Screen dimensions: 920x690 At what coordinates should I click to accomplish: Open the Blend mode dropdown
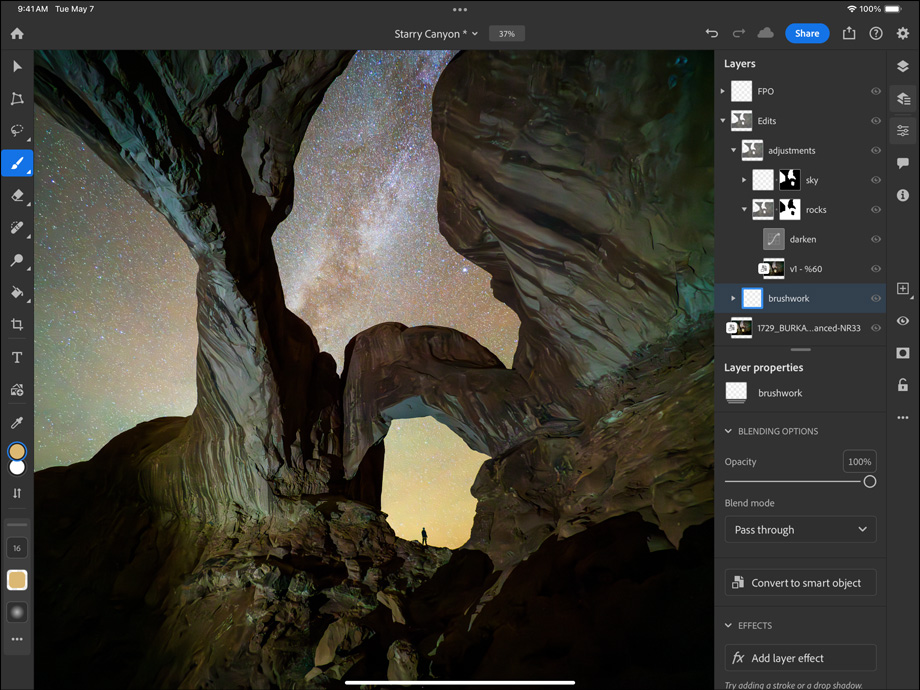(x=800, y=529)
